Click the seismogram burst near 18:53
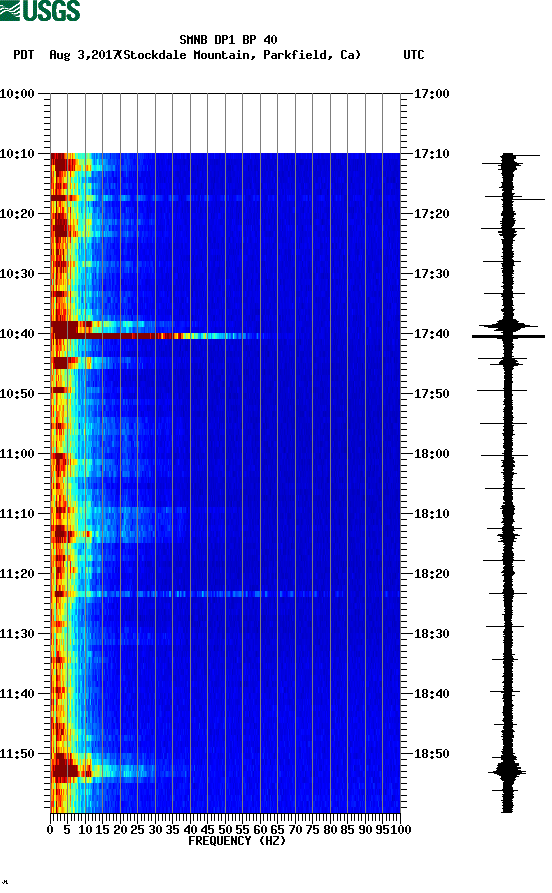This screenshot has height=893, width=552. (x=507, y=772)
